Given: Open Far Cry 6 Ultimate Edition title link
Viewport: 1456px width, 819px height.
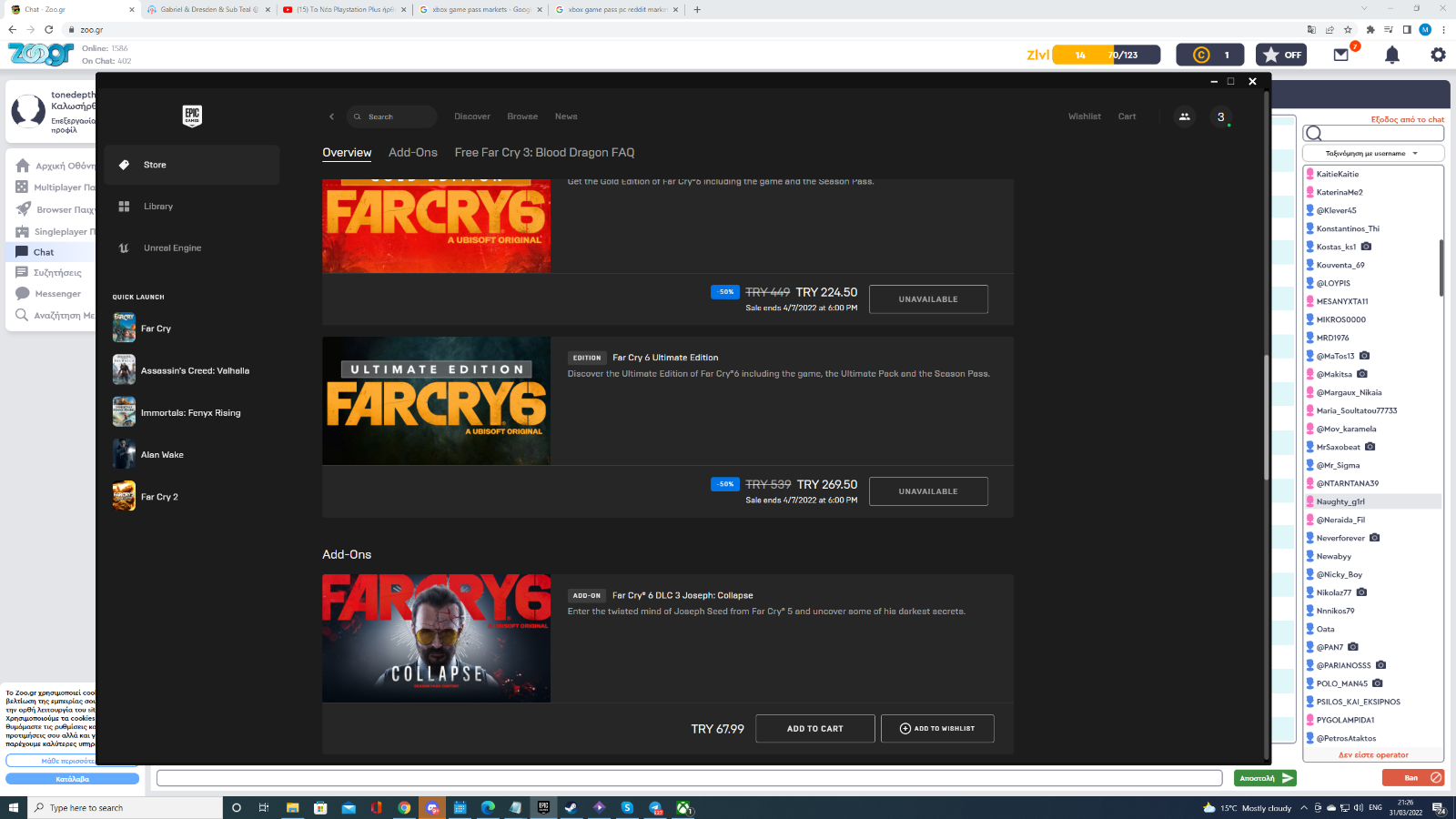Looking at the screenshot, I should tap(665, 358).
